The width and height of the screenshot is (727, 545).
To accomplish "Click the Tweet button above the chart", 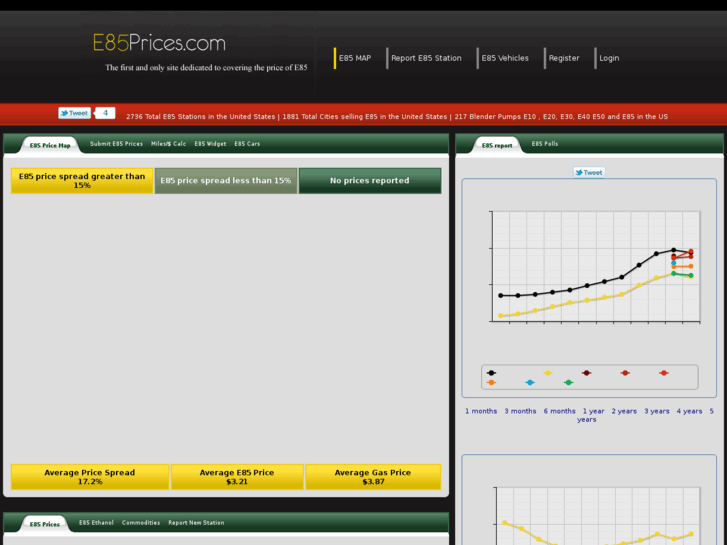I will point(589,173).
